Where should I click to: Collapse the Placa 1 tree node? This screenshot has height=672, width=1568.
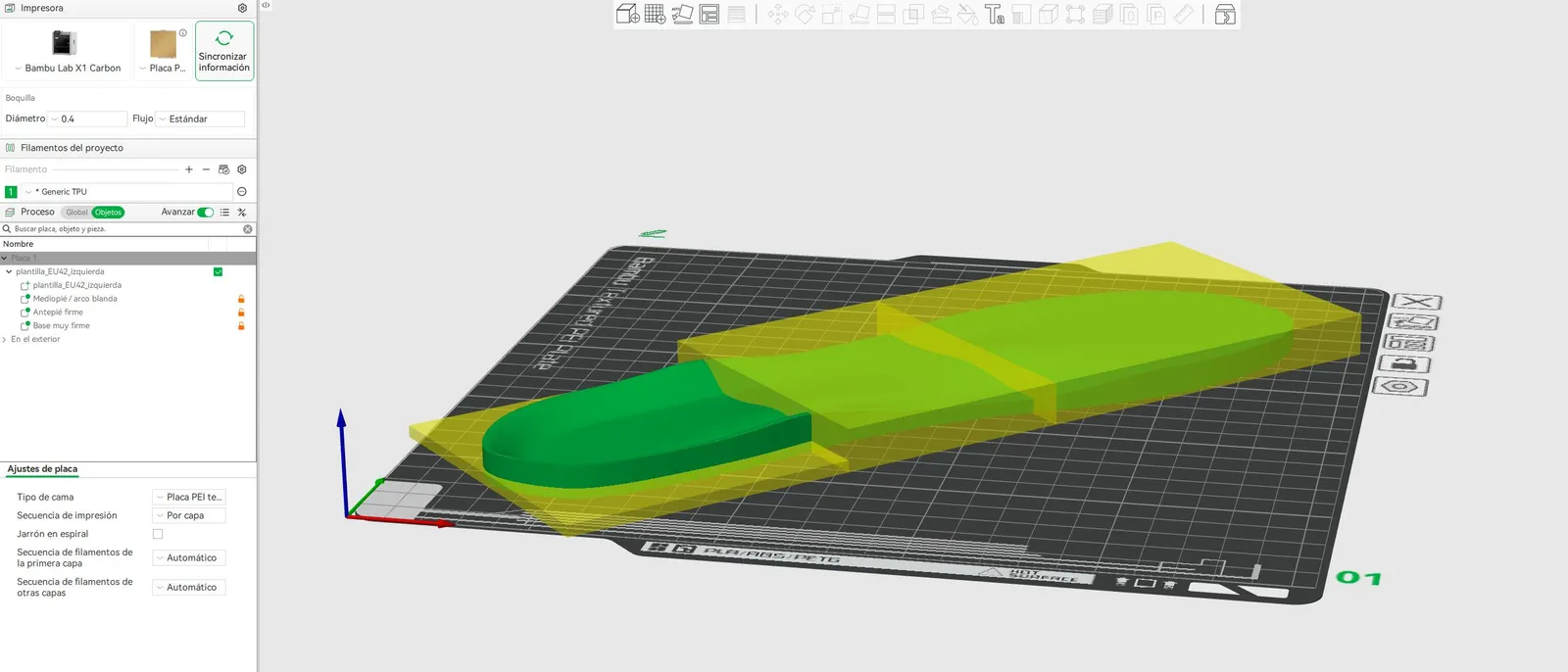click(x=4, y=259)
